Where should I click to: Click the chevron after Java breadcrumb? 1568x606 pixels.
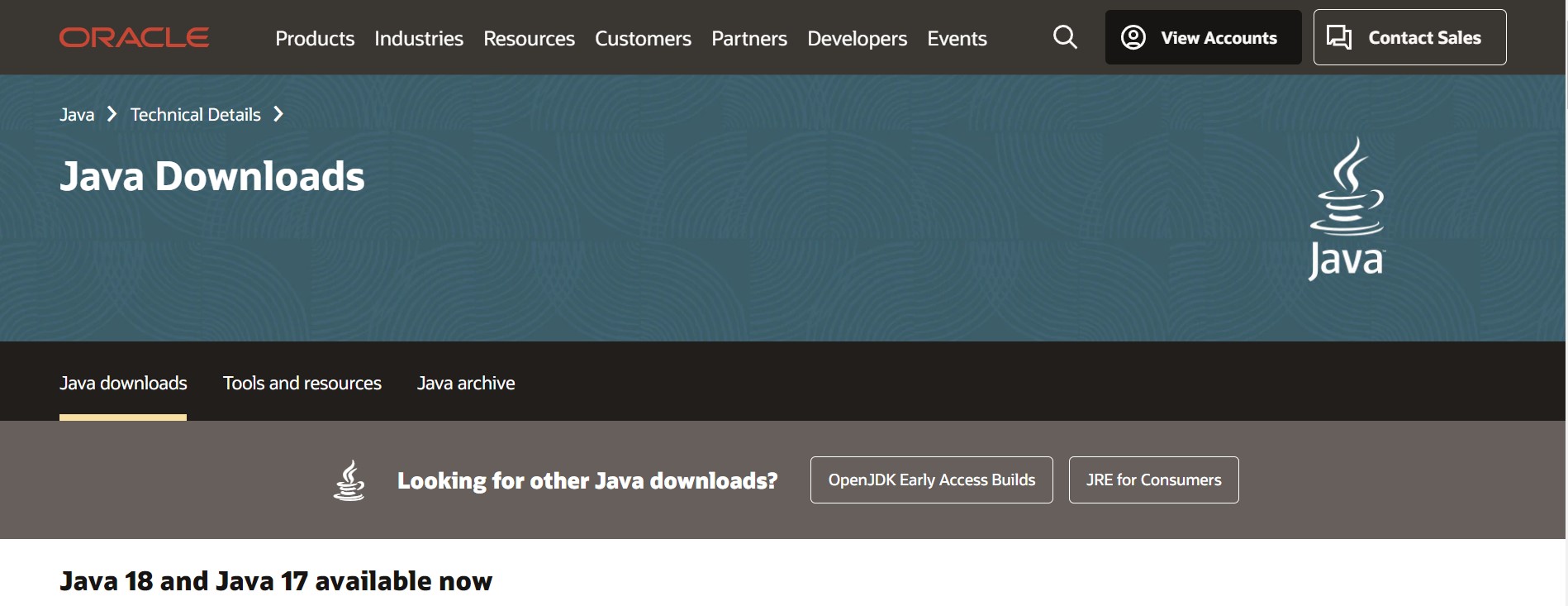(x=112, y=114)
